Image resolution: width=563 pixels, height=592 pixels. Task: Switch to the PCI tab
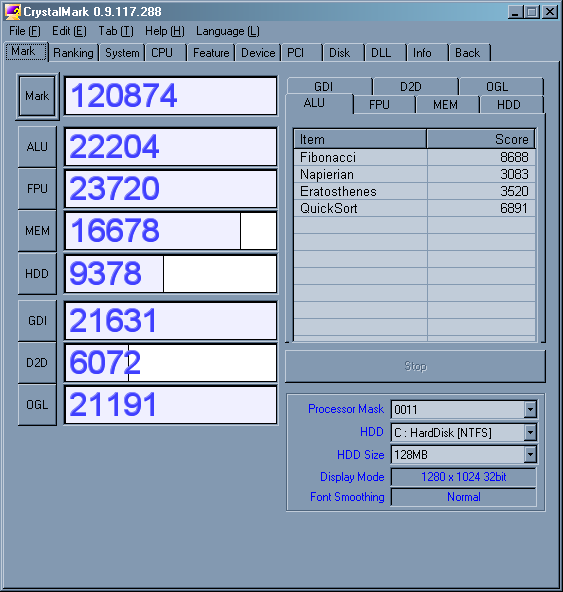tap(301, 52)
